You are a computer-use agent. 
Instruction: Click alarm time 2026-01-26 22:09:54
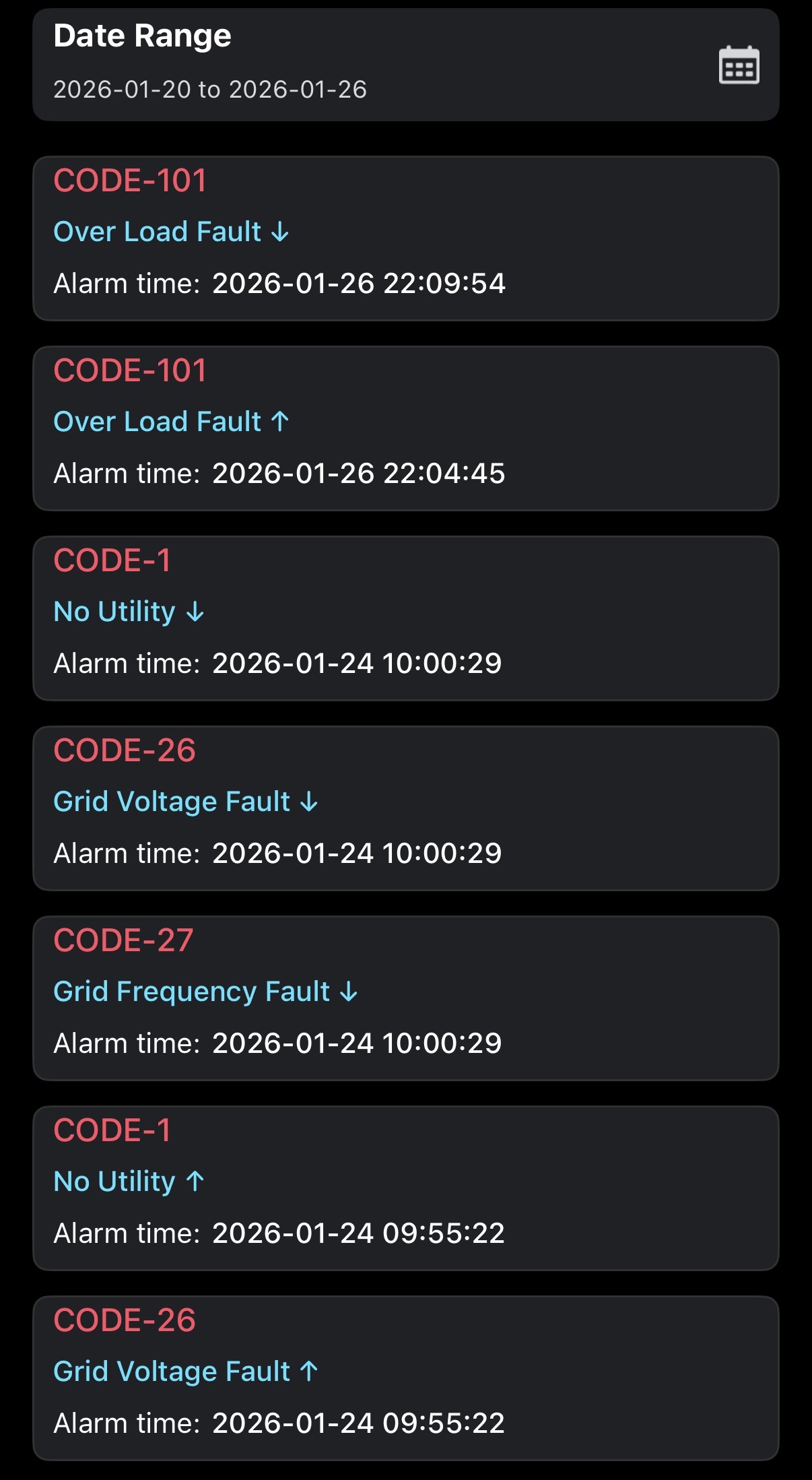[358, 284]
